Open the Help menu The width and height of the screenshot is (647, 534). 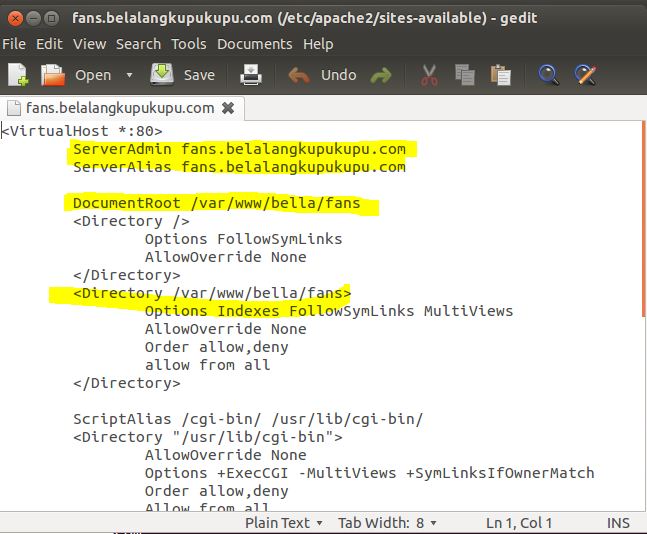point(318,44)
